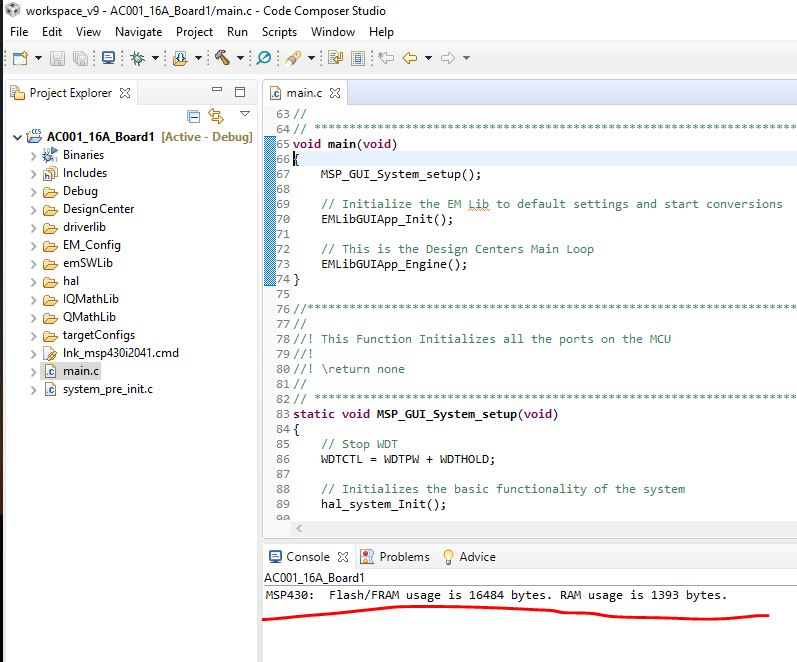The width and height of the screenshot is (797, 662).
Task: Select lnk_msp430i2041.cmd file
Action: point(120,353)
